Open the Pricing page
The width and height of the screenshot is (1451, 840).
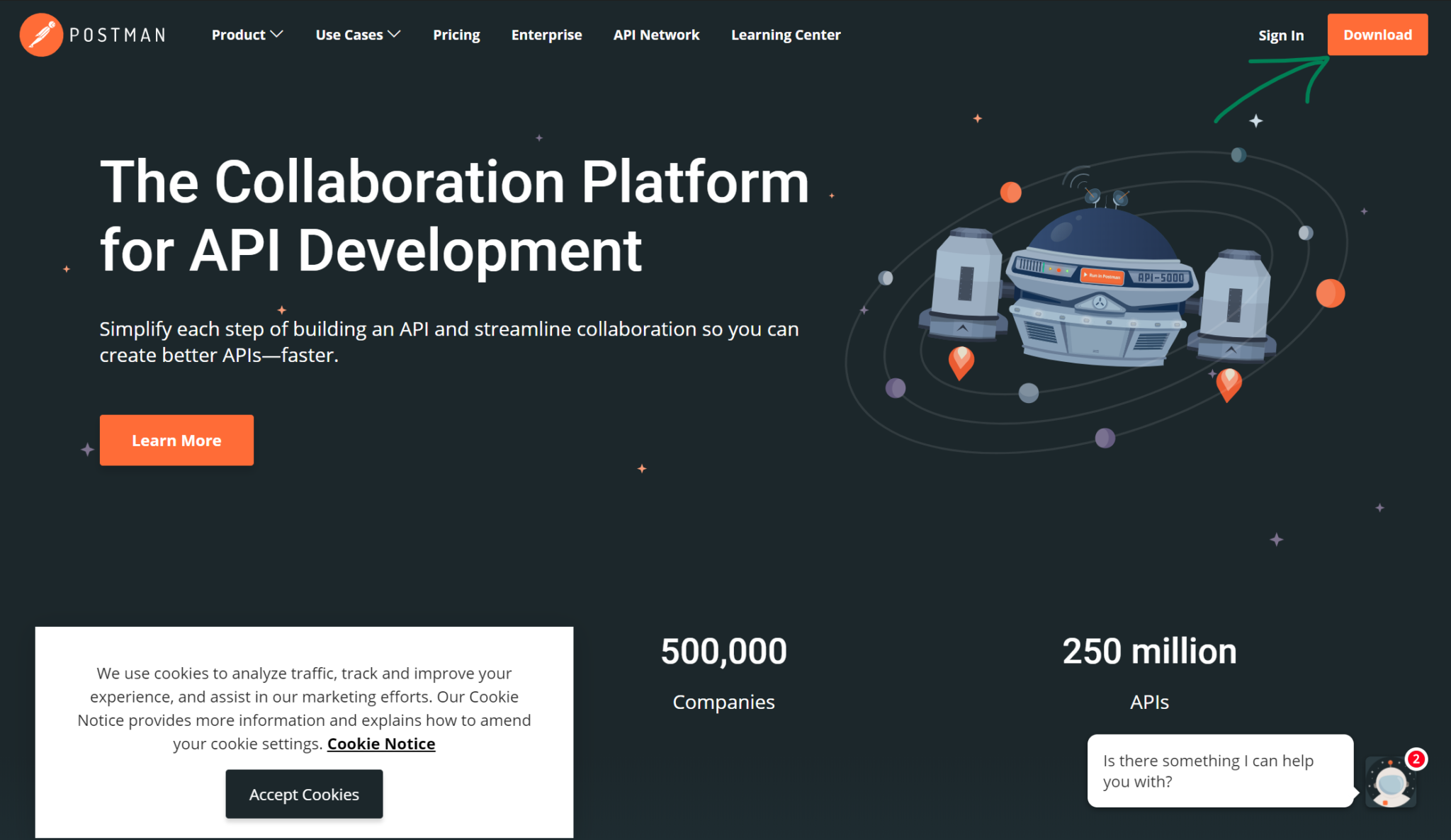point(456,35)
